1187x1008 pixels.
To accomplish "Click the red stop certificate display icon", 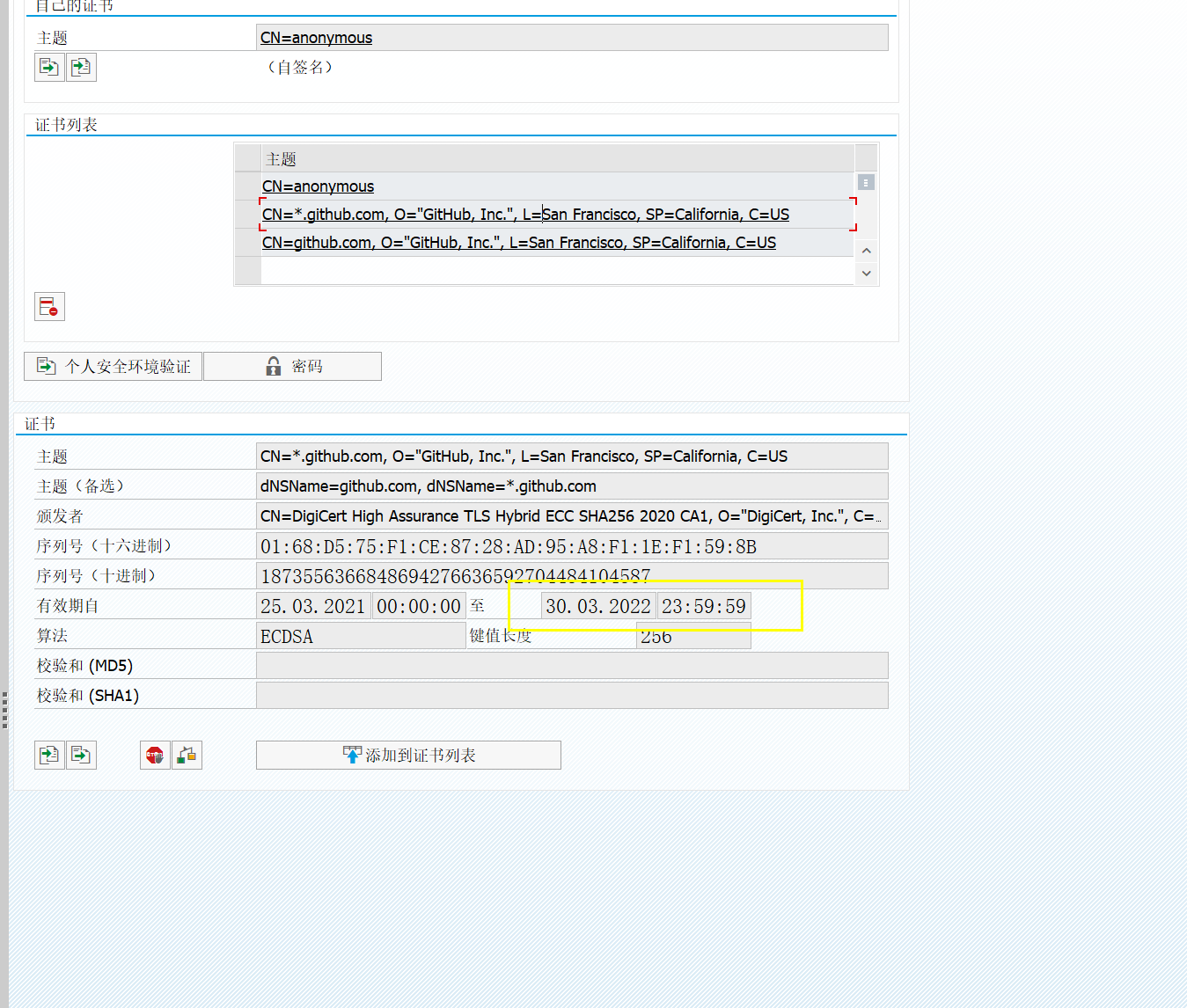I will [x=155, y=755].
